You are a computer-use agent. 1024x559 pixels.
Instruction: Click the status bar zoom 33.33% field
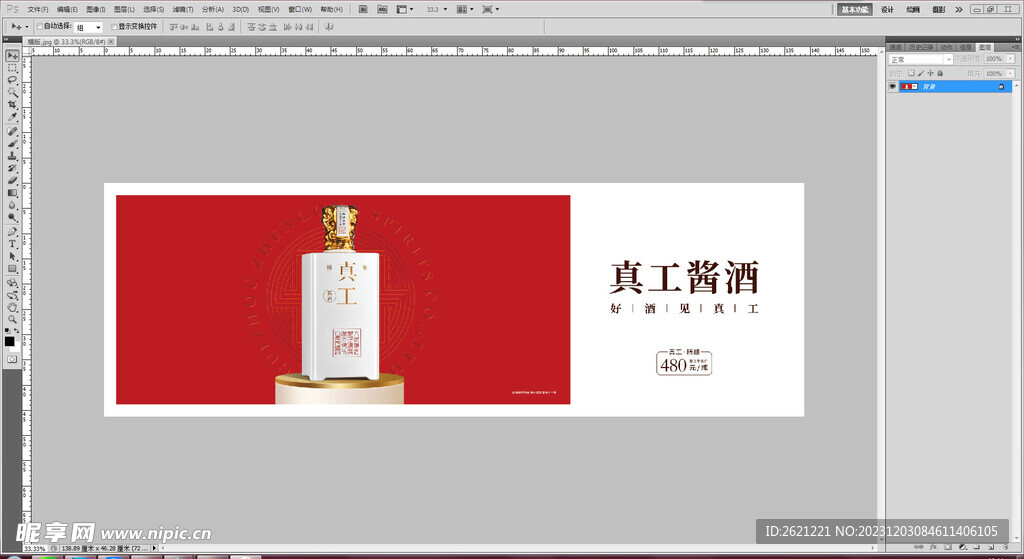(35, 549)
